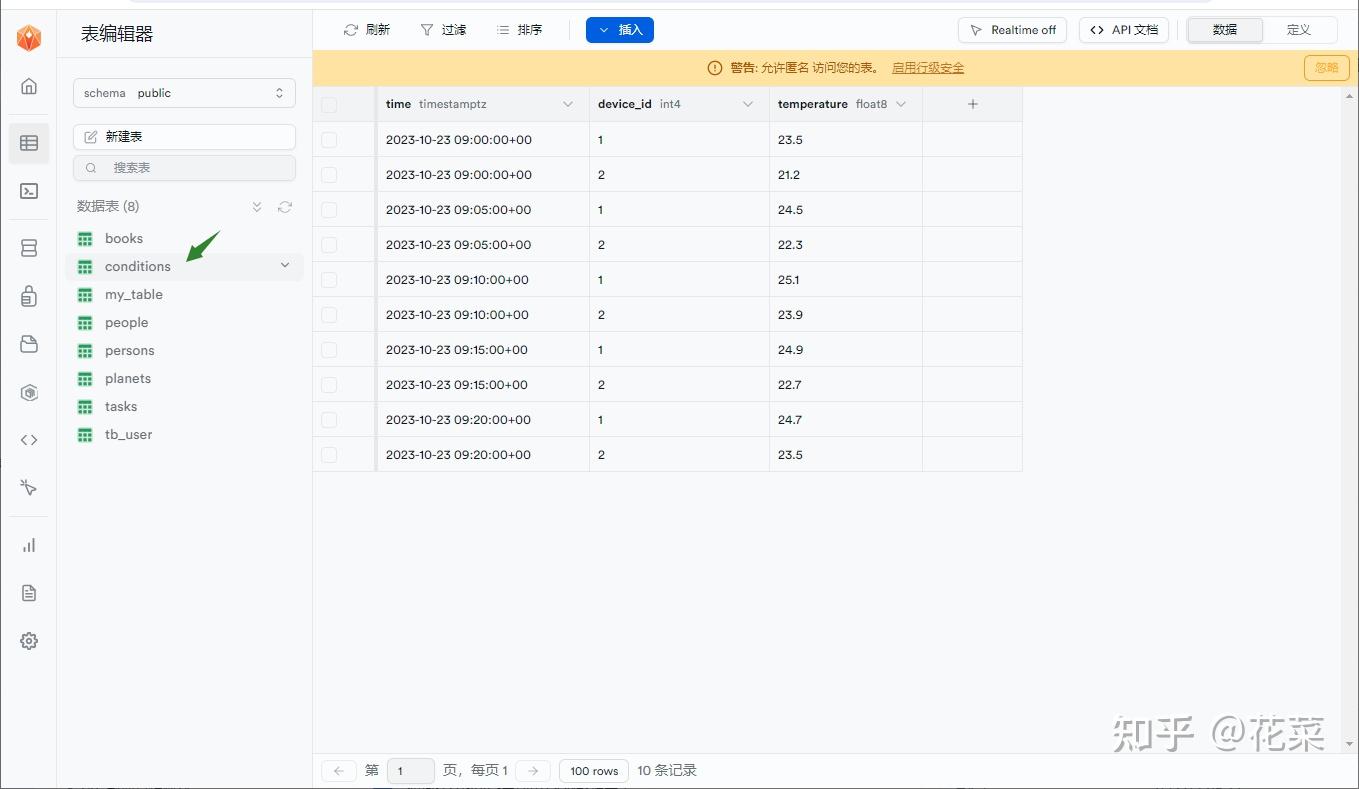The width and height of the screenshot is (1359, 789).
Task: Open the API docs angle-brackets sidebar icon
Action: pos(29,439)
